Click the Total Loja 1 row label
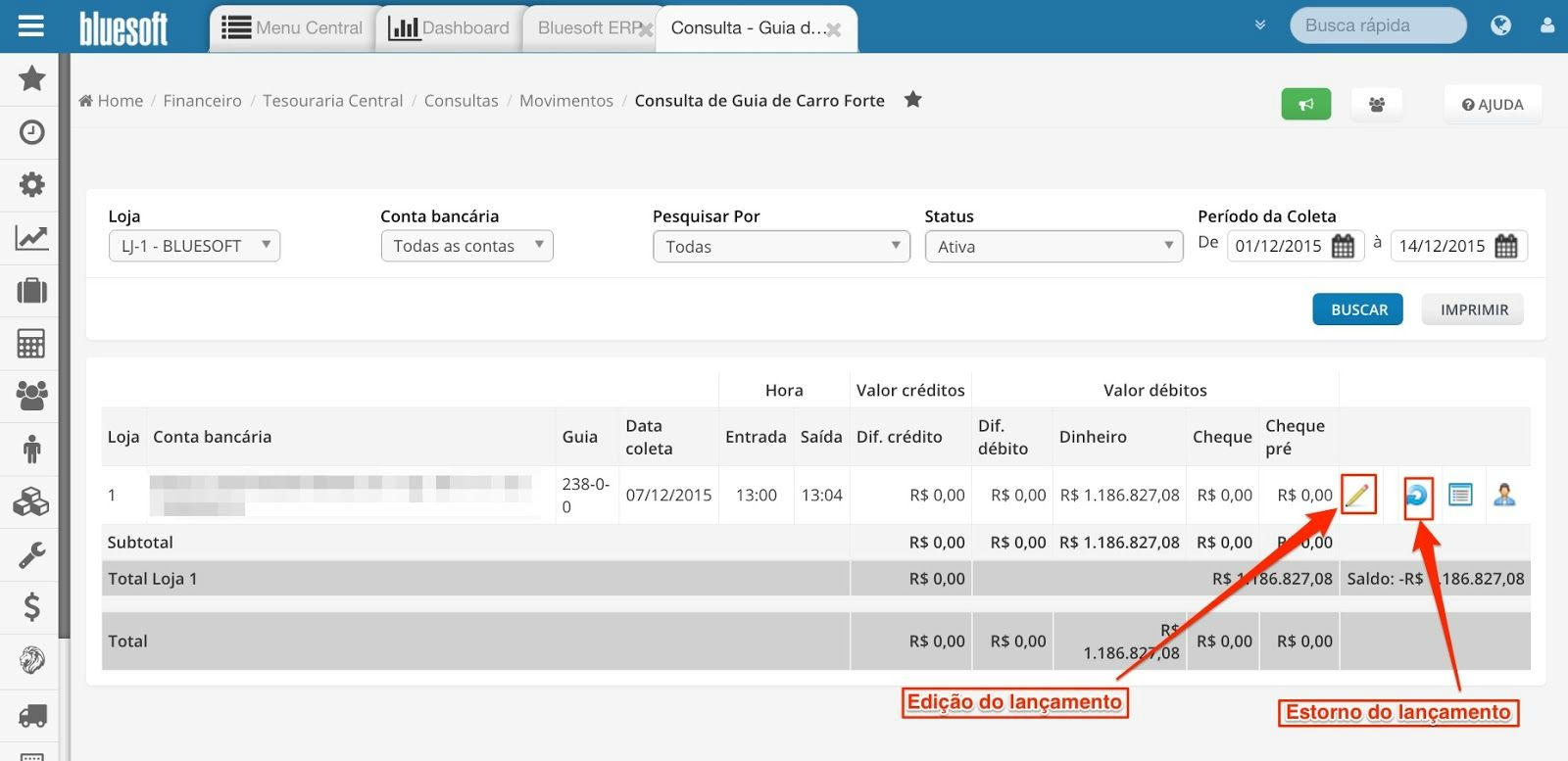 153,579
